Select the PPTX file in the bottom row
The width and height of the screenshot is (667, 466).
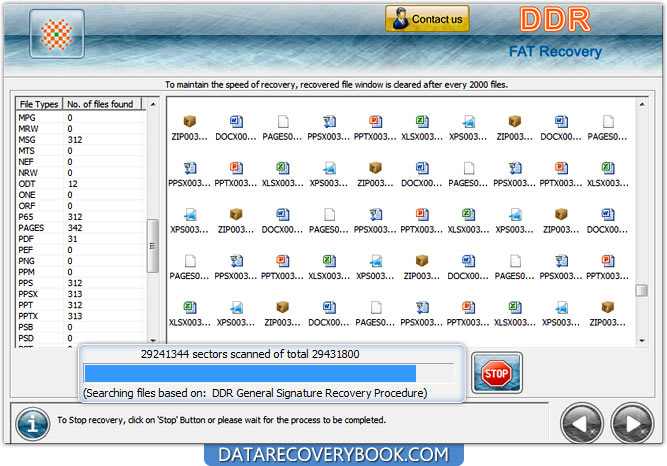click(x=468, y=314)
